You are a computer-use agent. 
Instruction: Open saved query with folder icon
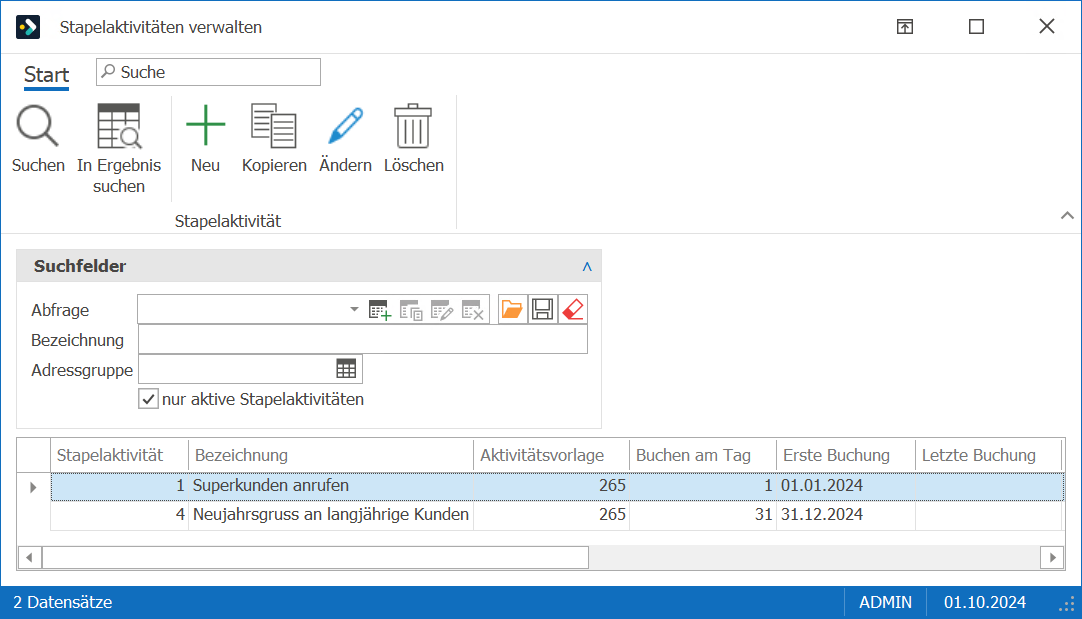512,309
